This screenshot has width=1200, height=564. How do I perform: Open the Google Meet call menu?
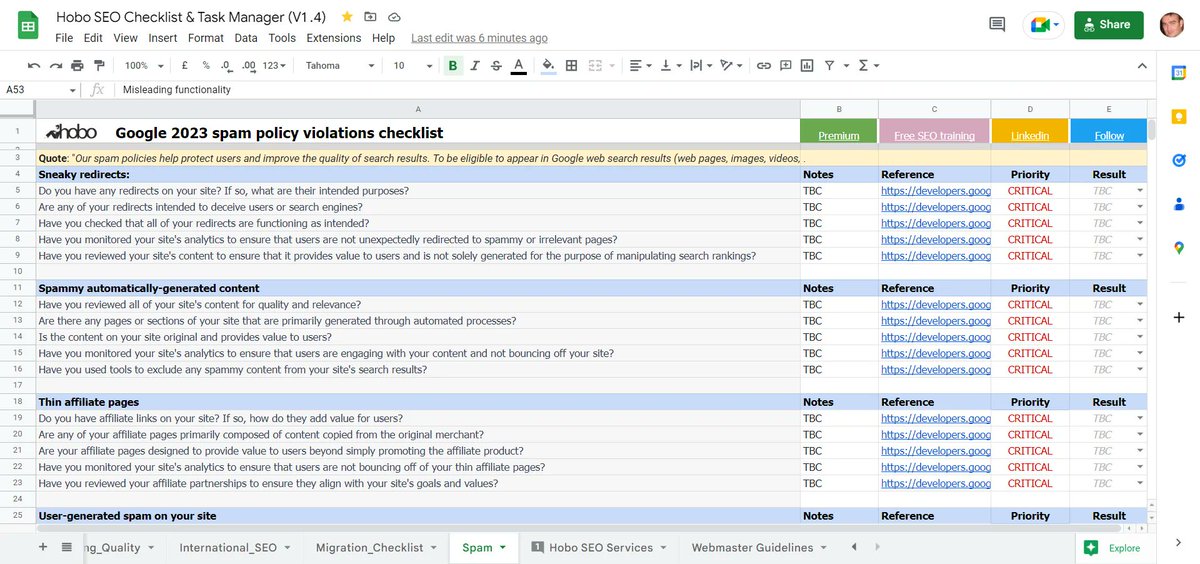(x=1042, y=25)
